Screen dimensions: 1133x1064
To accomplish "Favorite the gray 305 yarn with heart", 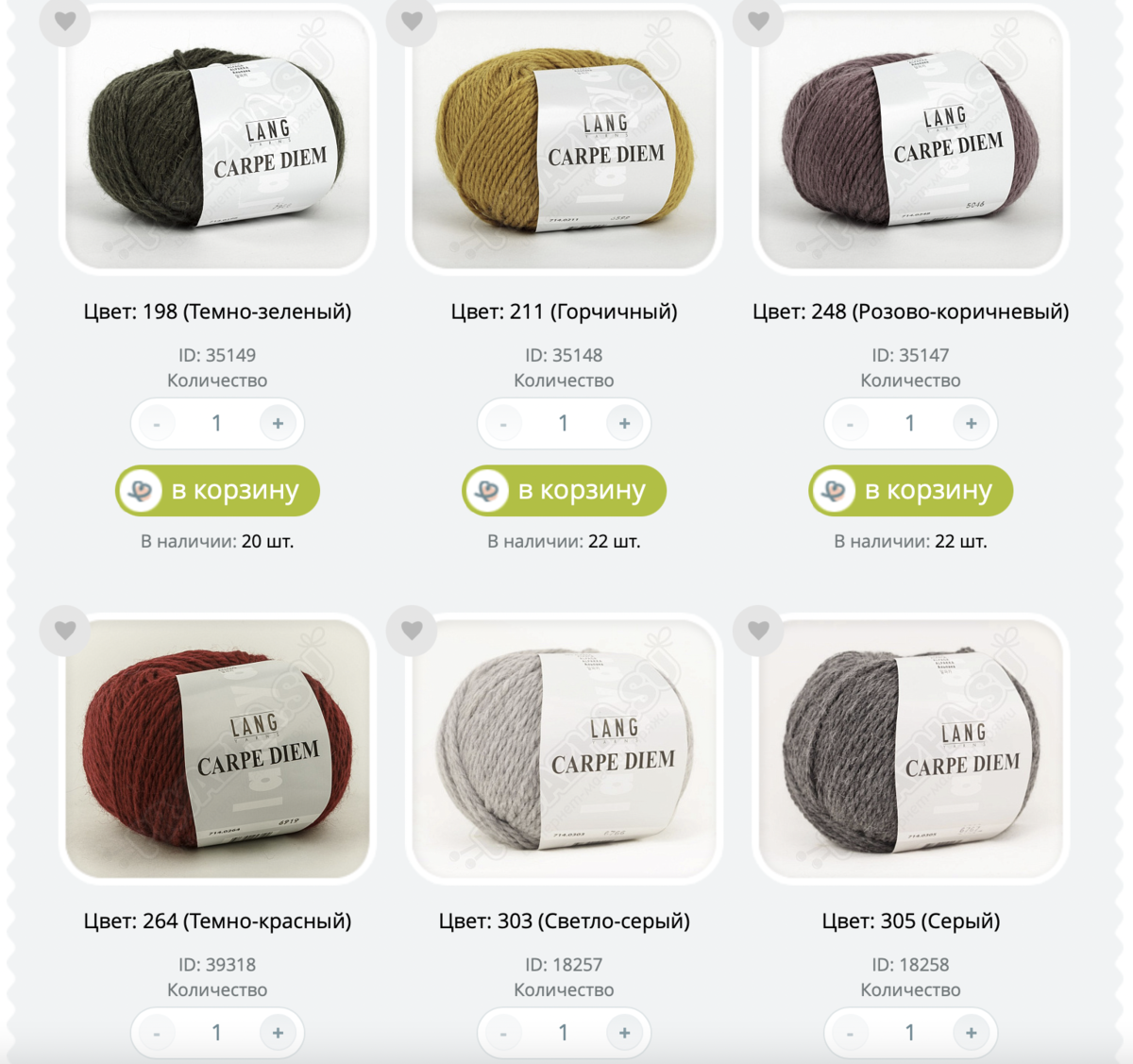I will pos(758,630).
